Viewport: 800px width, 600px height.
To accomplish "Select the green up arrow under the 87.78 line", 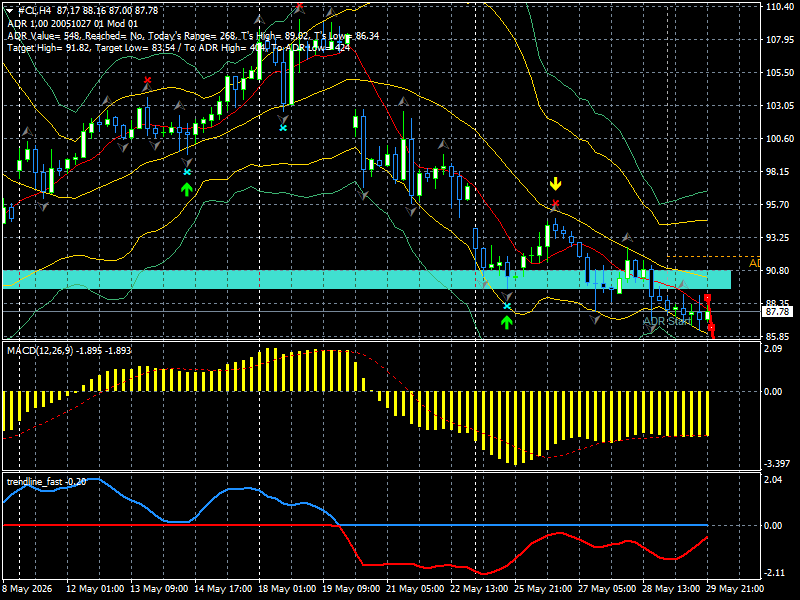I will (506, 322).
